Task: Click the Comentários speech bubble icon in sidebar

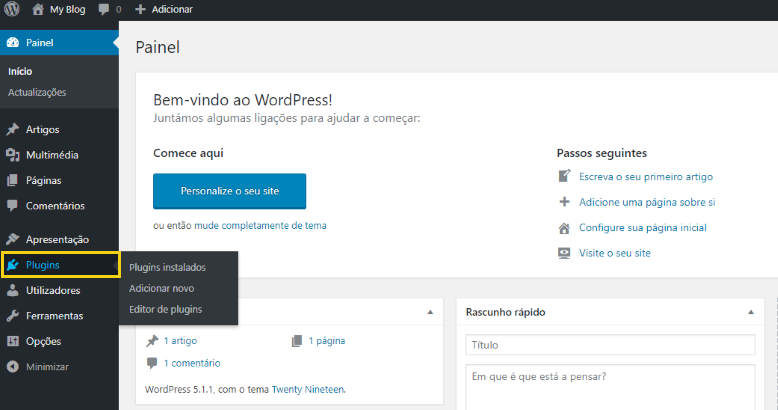Action: tap(12, 205)
